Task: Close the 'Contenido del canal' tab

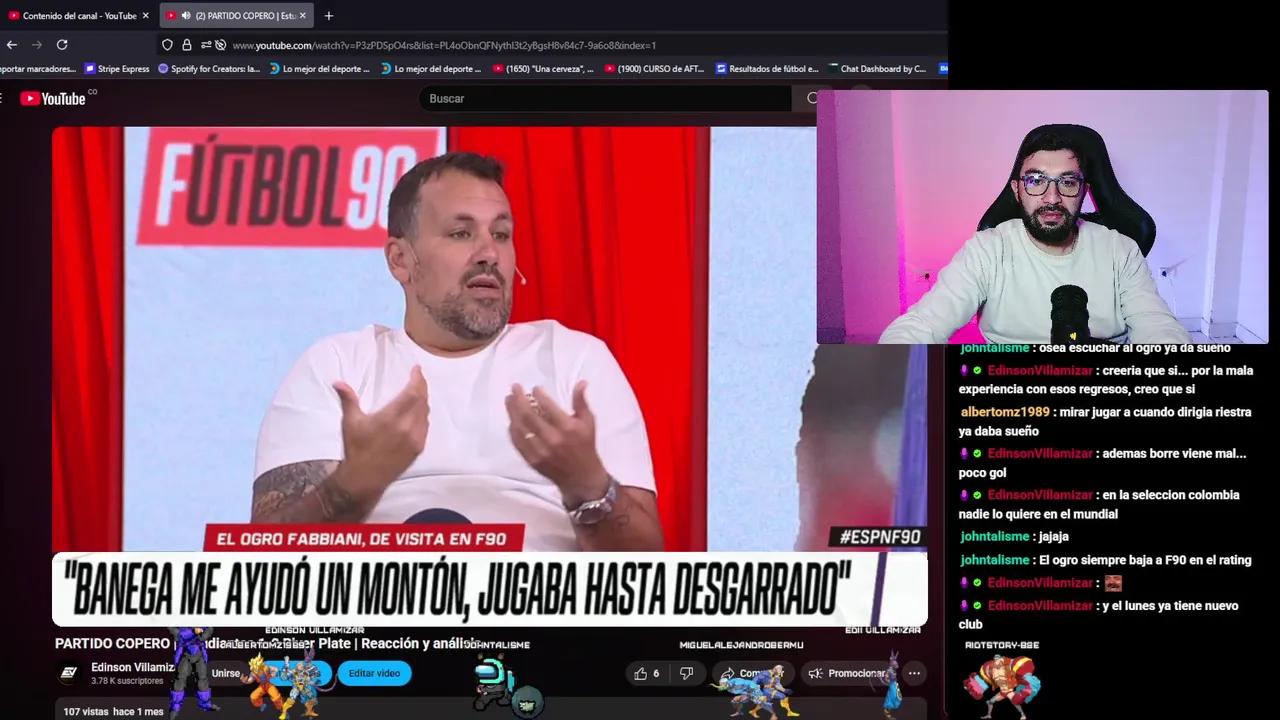Action: click(x=145, y=15)
